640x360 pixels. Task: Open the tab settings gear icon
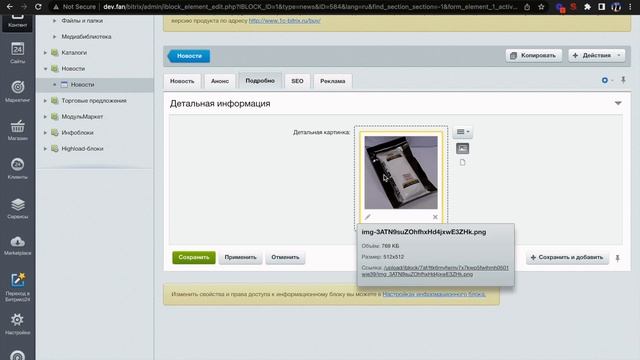(x=606, y=80)
